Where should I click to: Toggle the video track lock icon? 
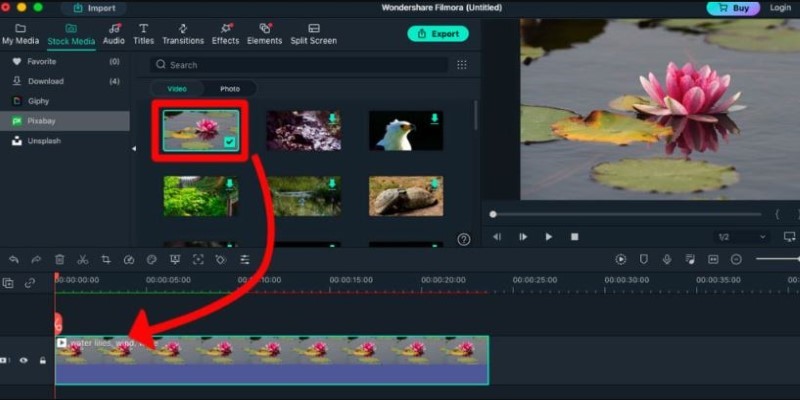click(x=42, y=360)
